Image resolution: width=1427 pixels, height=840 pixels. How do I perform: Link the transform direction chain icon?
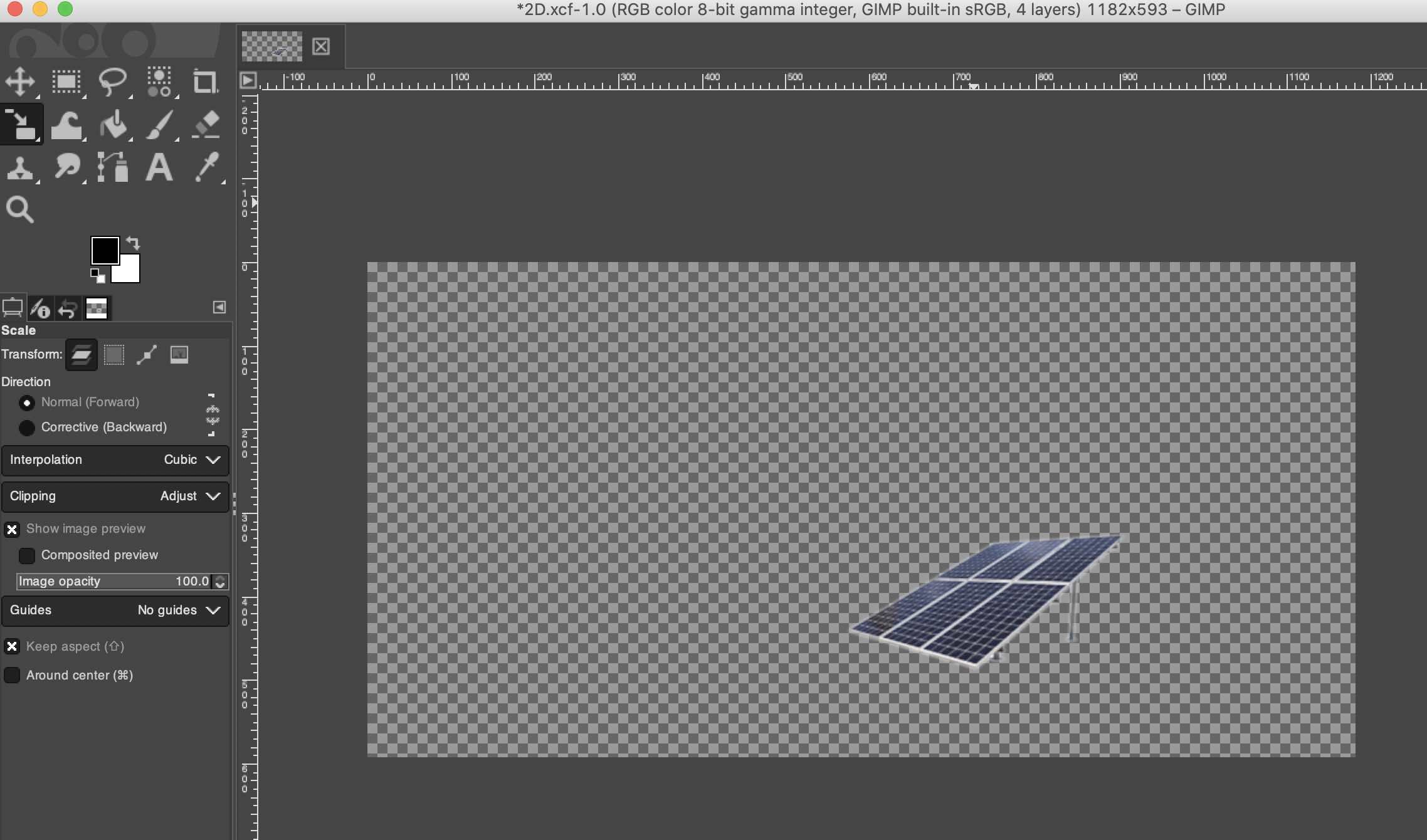click(212, 414)
